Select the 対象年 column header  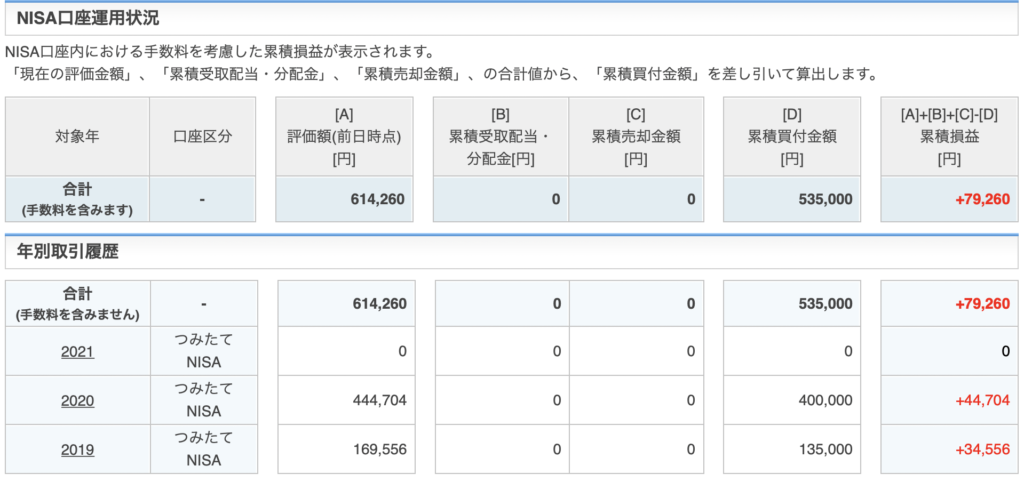(x=77, y=136)
